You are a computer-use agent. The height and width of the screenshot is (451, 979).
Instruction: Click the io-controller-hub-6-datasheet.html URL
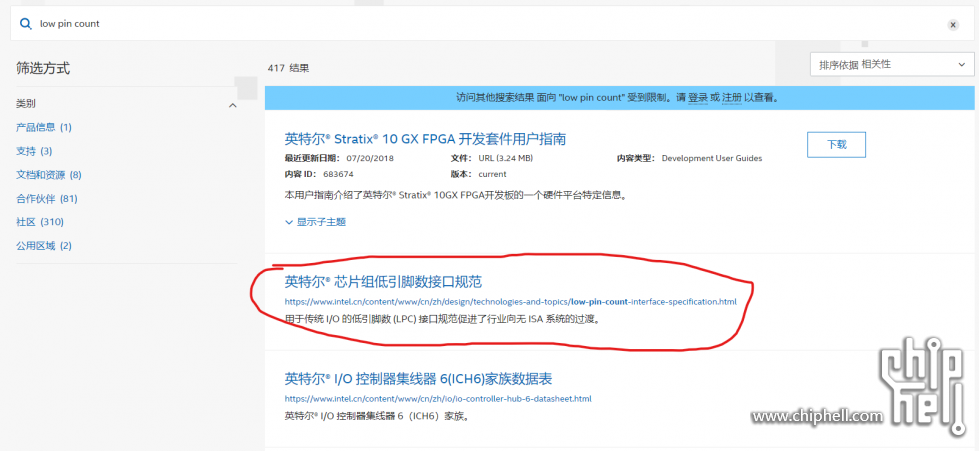point(438,399)
